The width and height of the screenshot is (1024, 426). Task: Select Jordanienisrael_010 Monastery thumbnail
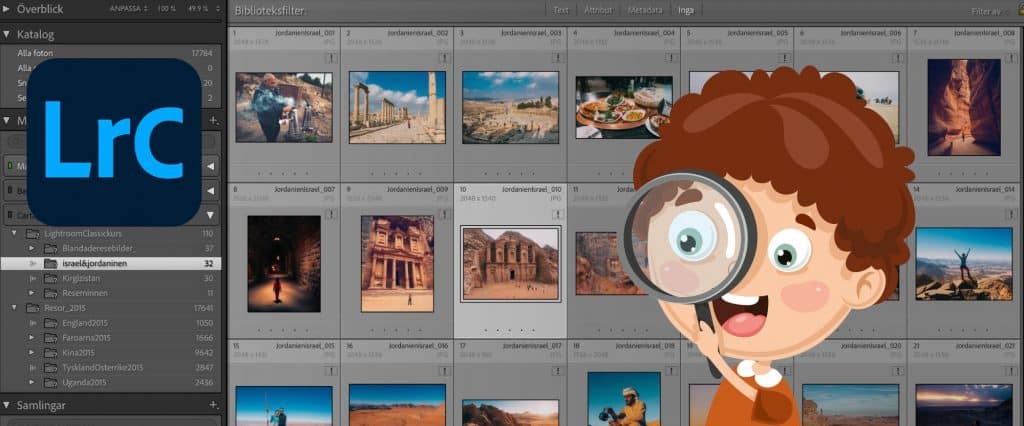(511, 263)
